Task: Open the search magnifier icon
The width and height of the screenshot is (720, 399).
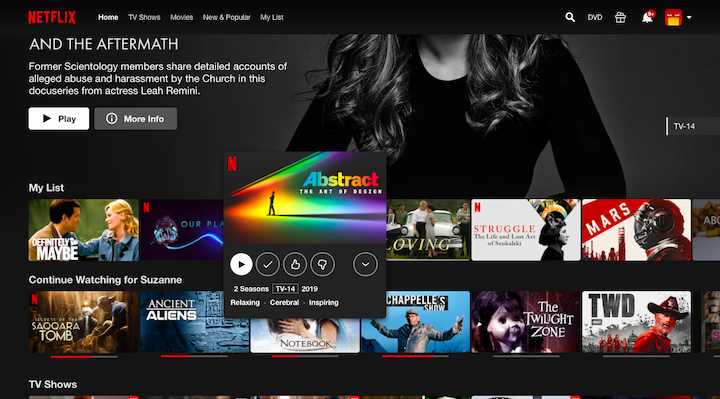Action: [570, 17]
